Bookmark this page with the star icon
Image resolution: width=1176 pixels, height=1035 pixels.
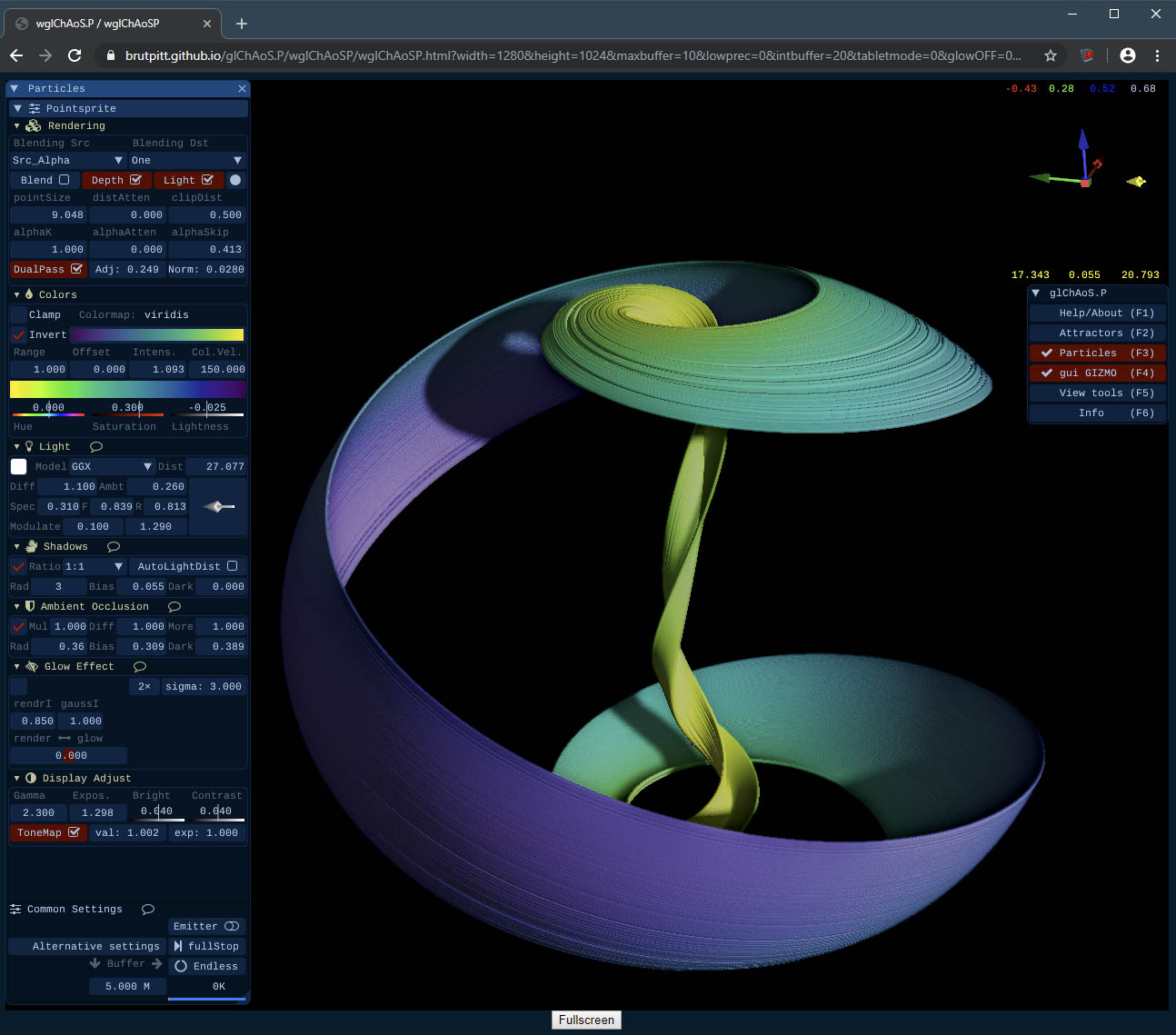1051,55
